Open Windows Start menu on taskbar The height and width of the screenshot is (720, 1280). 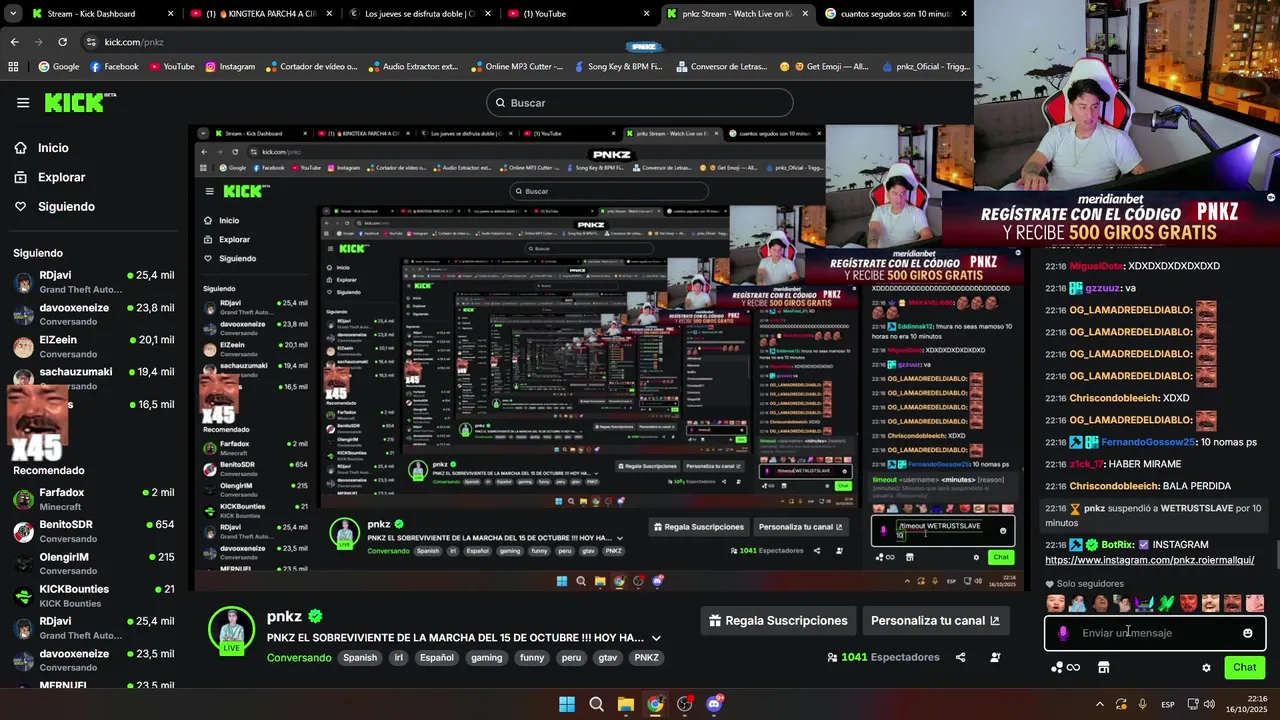click(x=567, y=704)
